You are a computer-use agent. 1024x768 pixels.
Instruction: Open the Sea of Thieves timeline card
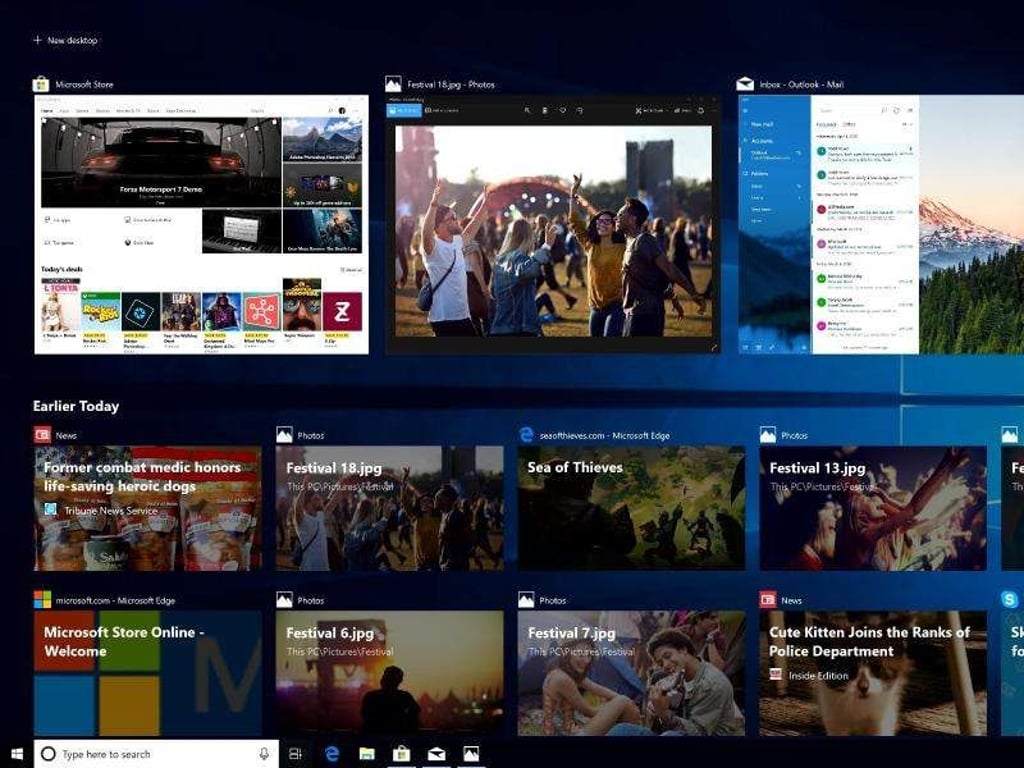click(632, 508)
